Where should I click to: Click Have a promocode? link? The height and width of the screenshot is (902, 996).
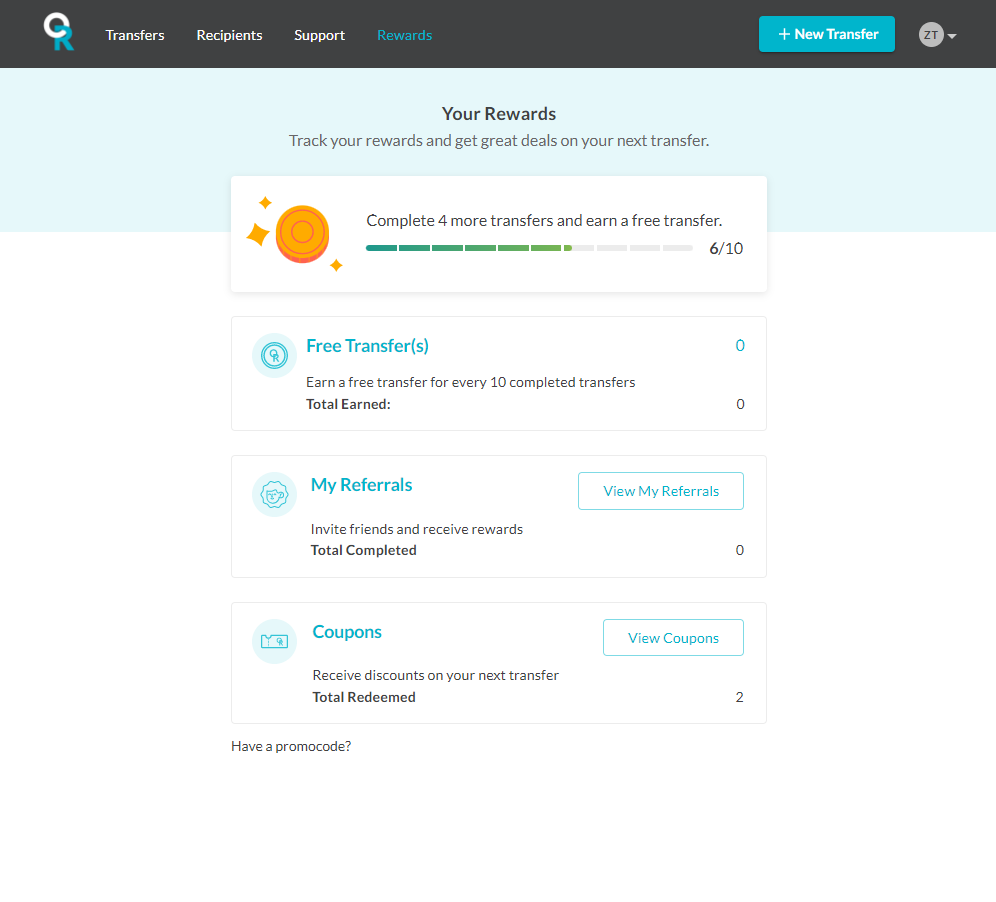pos(291,746)
